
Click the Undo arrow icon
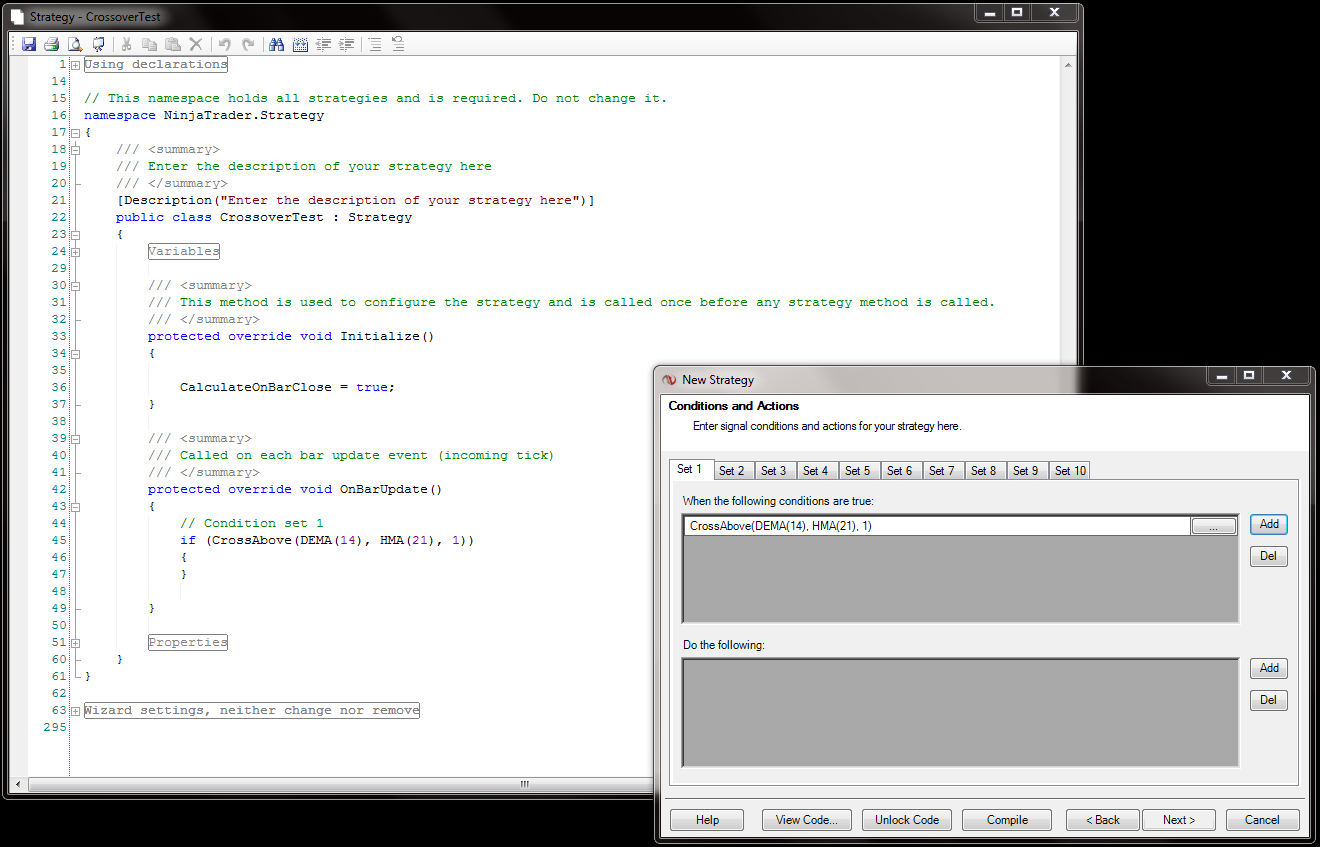pos(224,44)
